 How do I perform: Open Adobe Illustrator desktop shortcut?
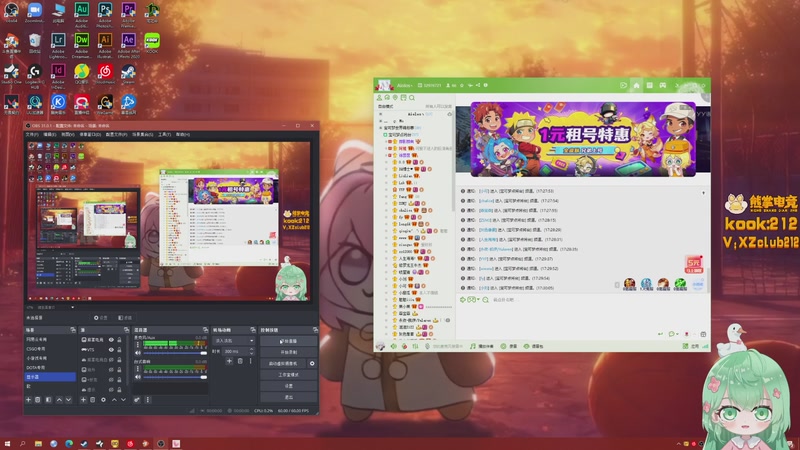(105, 45)
